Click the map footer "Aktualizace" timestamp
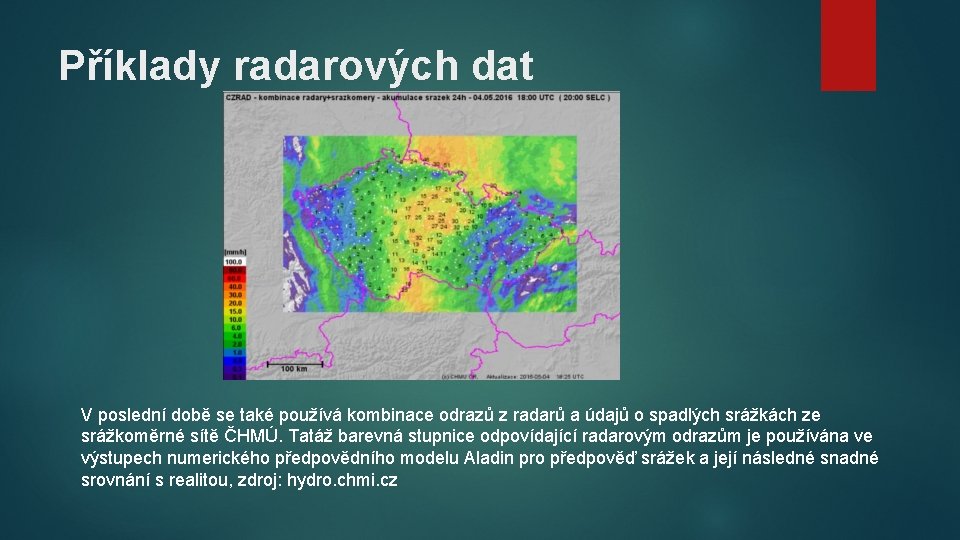The height and width of the screenshot is (540, 960). click(535, 377)
